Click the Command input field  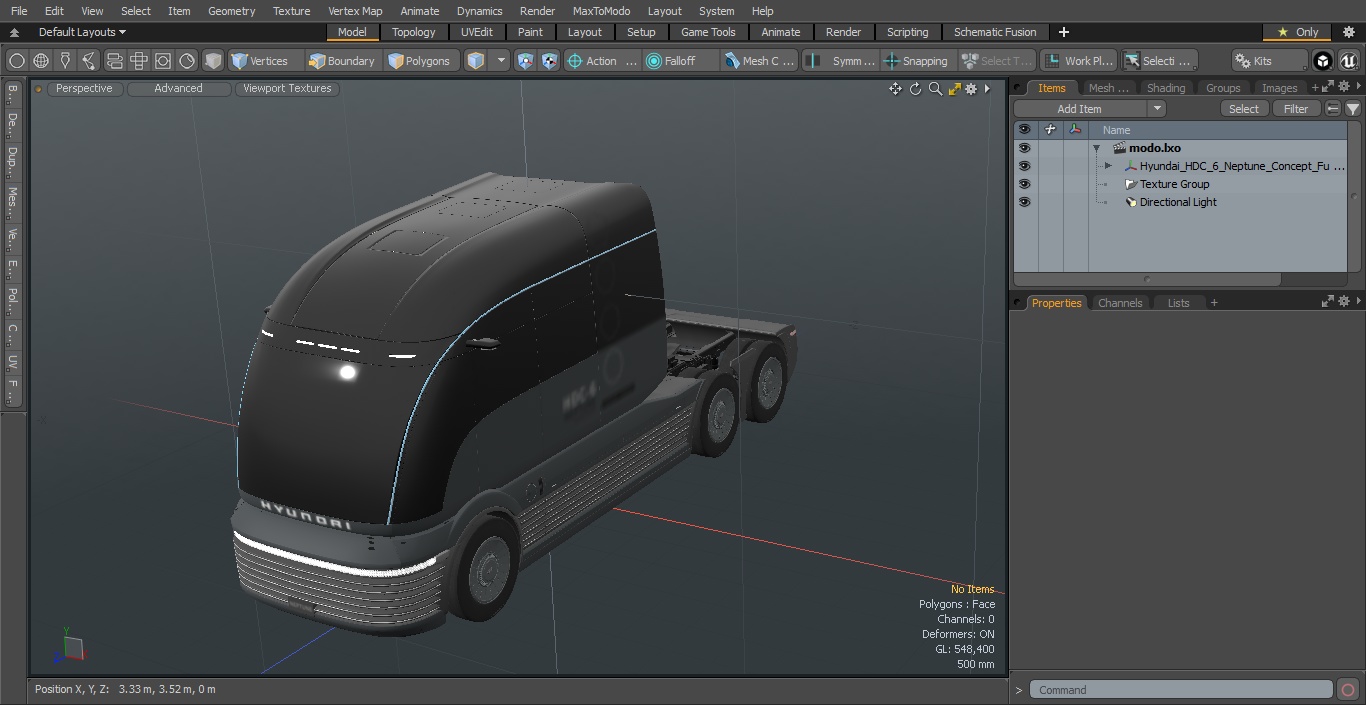[1181, 689]
